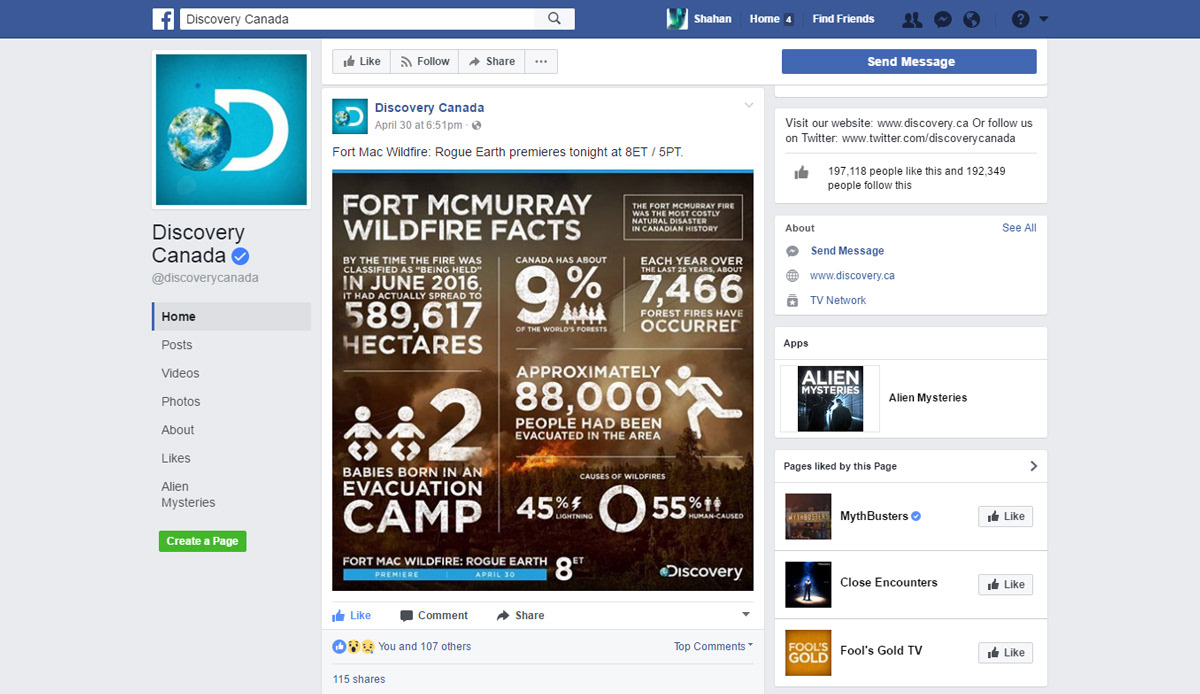
Task: Follow the Discovery Canada page
Action: point(424,61)
